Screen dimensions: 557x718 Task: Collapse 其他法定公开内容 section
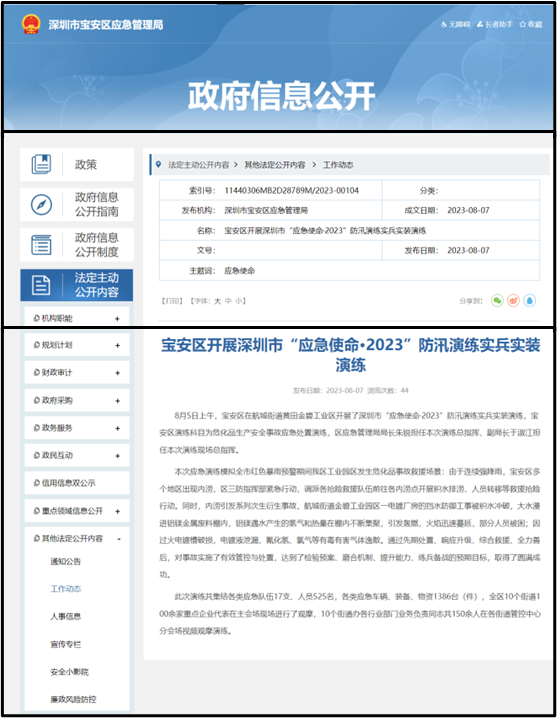119,539
